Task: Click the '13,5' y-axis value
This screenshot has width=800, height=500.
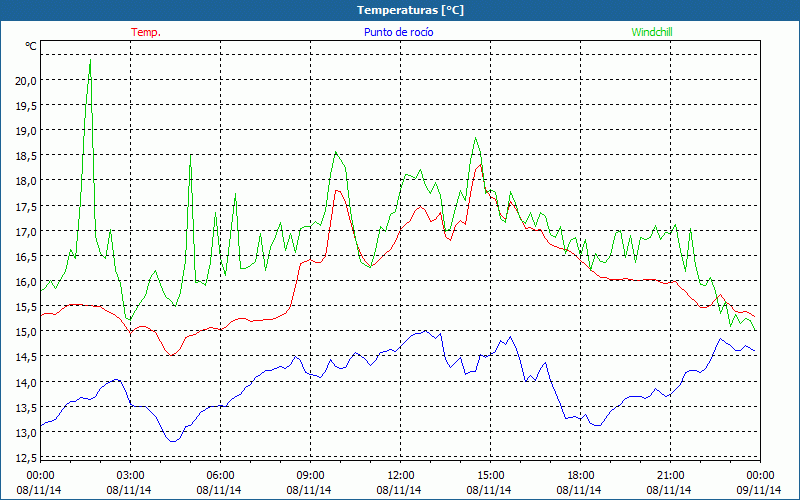Action: point(26,407)
